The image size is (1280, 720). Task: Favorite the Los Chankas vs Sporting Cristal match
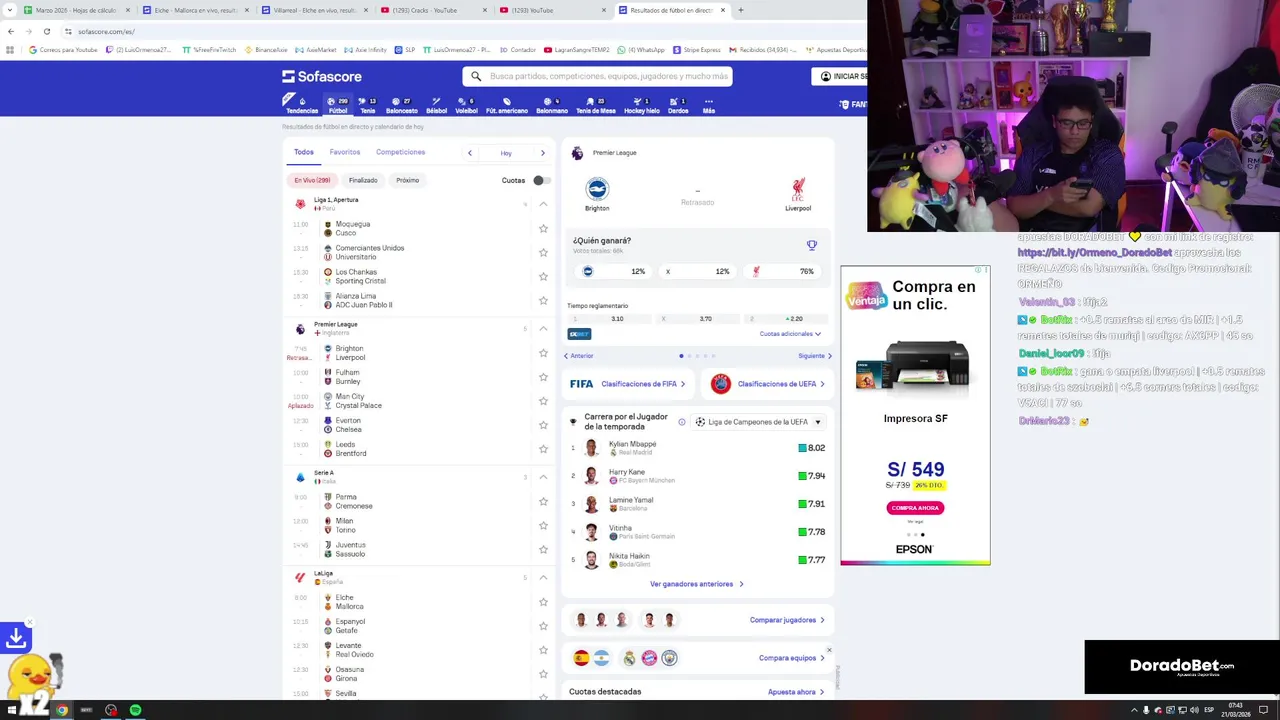(543, 276)
